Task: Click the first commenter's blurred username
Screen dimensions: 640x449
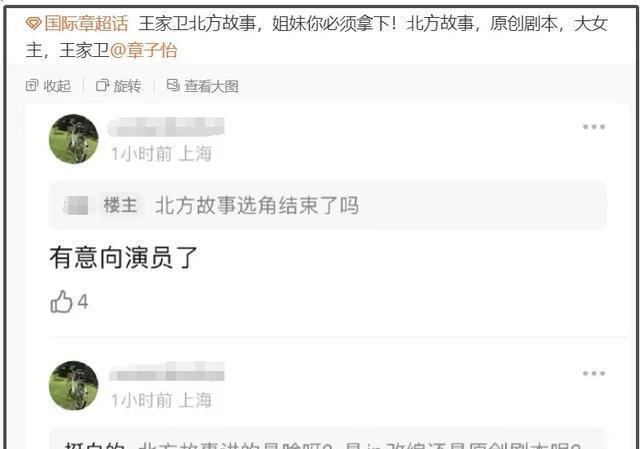Action: pos(166,127)
